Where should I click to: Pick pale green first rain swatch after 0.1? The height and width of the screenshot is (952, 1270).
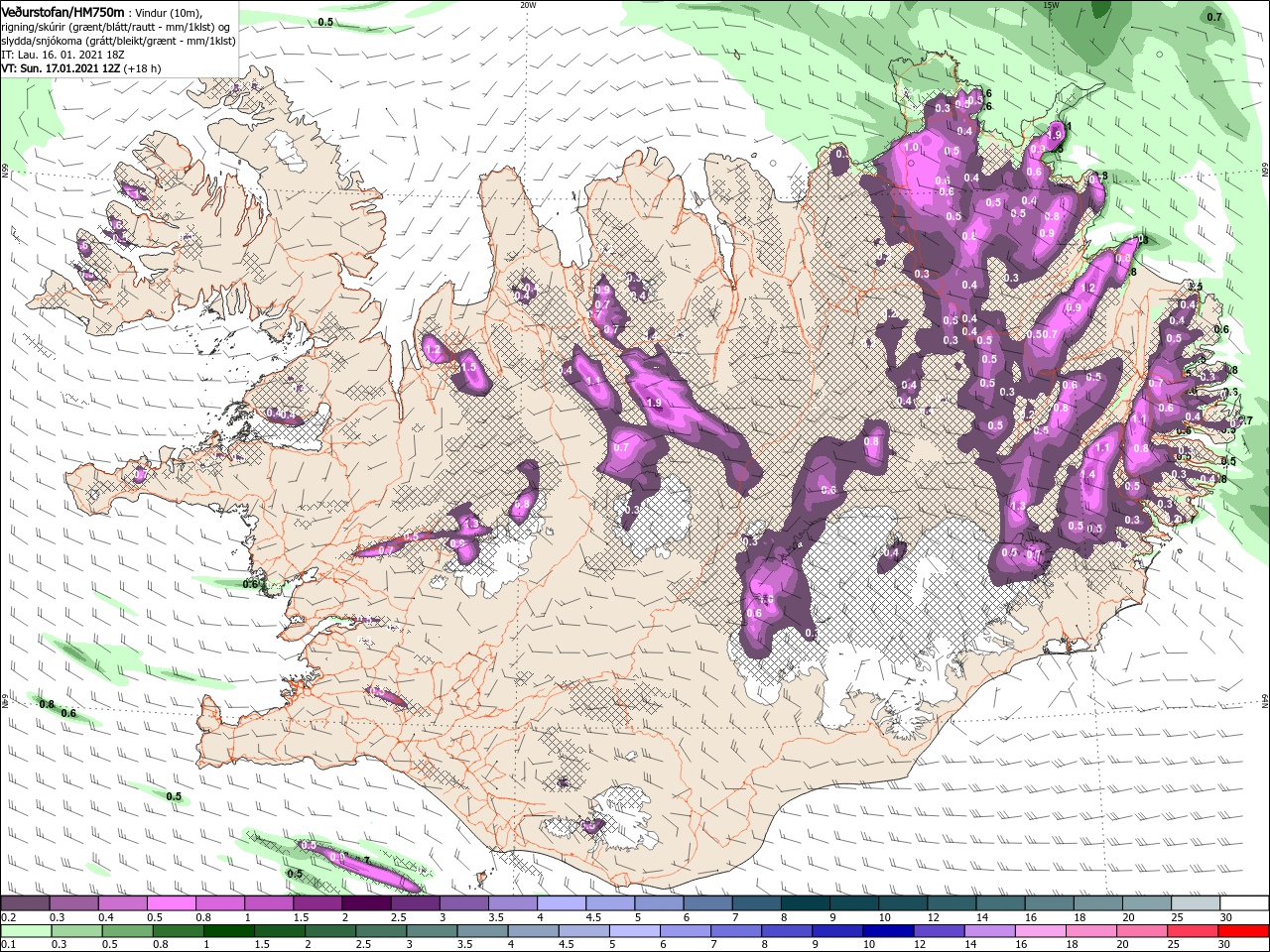25,931
